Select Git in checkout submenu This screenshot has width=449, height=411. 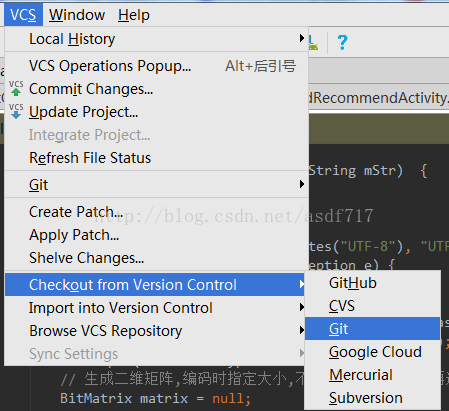(373, 329)
